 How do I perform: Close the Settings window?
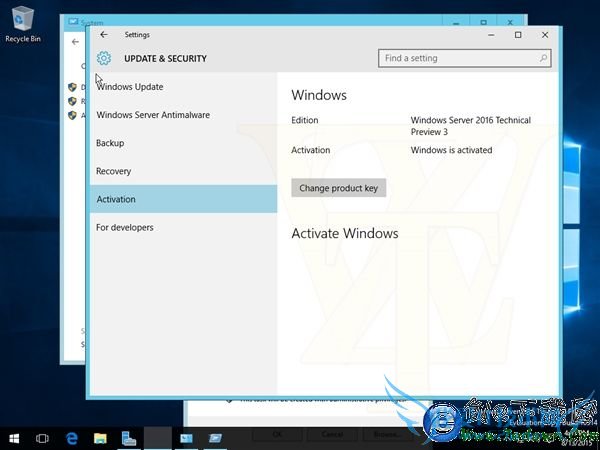pyautogui.click(x=545, y=35)
